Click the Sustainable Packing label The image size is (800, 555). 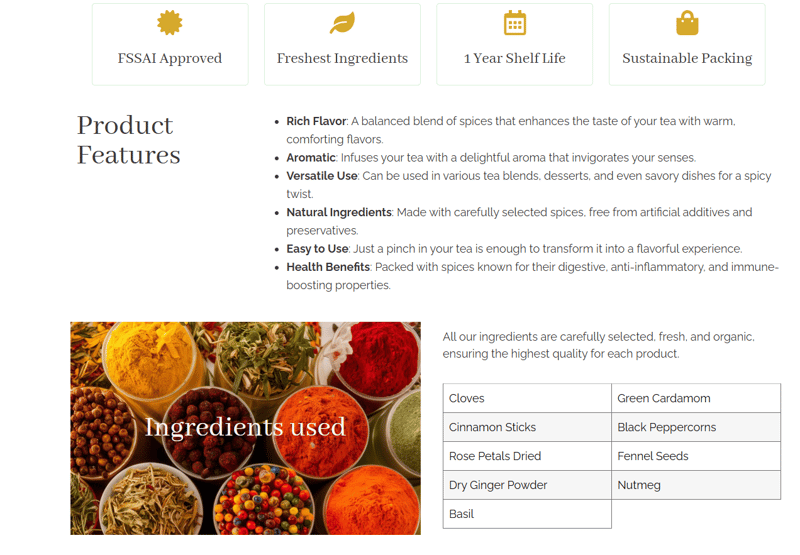687,58
